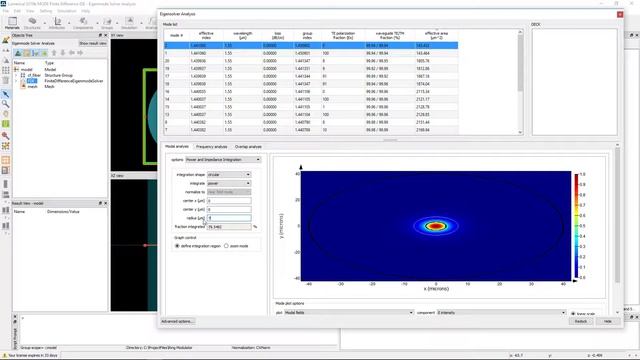Open the Attributes toolbar dropdown arrow
This screenshot has height=360, width=640.
pos(69,24)
